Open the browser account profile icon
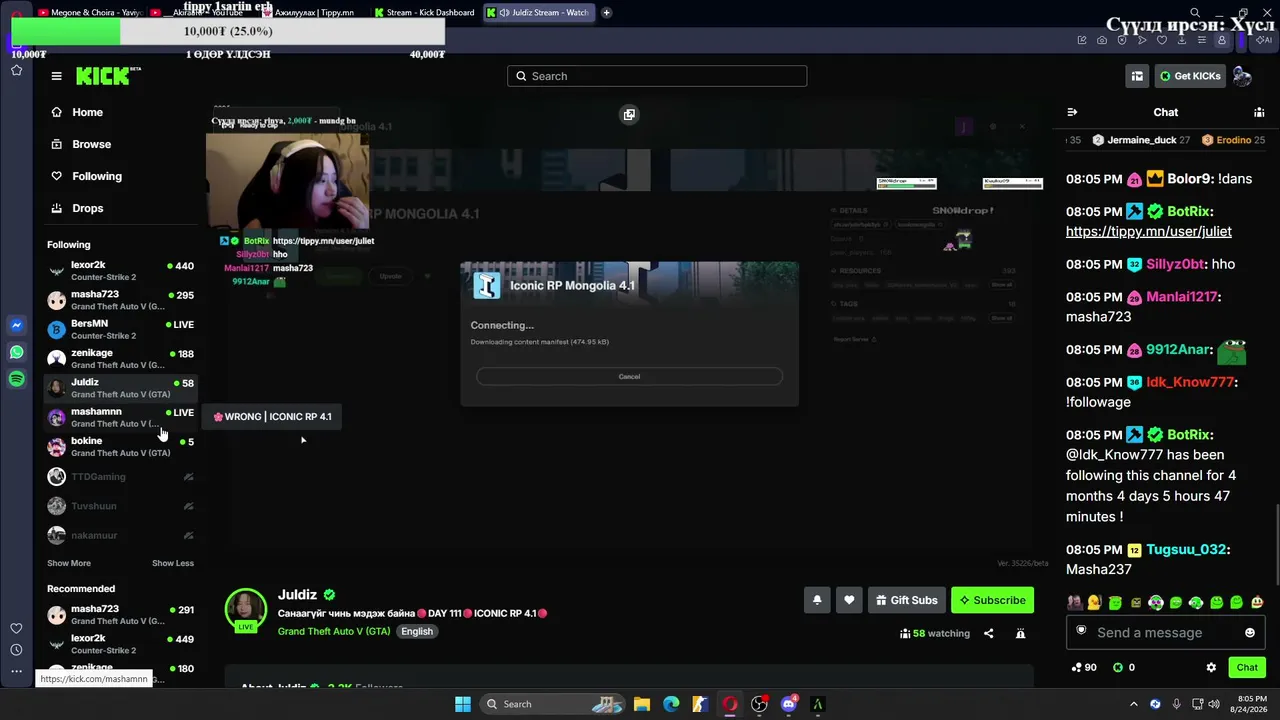 1222,40
